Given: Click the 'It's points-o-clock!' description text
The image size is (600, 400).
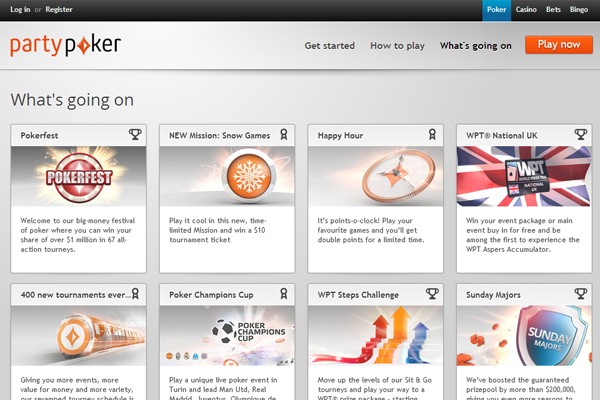Looking at the screenshot, I should 371,230.
